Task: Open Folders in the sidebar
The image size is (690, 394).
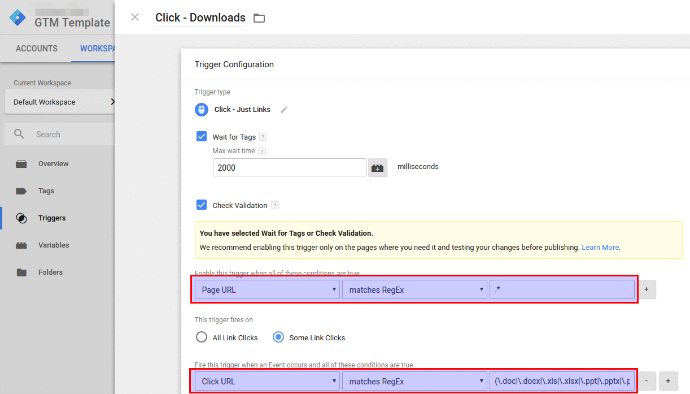Action: click(51, 272)
